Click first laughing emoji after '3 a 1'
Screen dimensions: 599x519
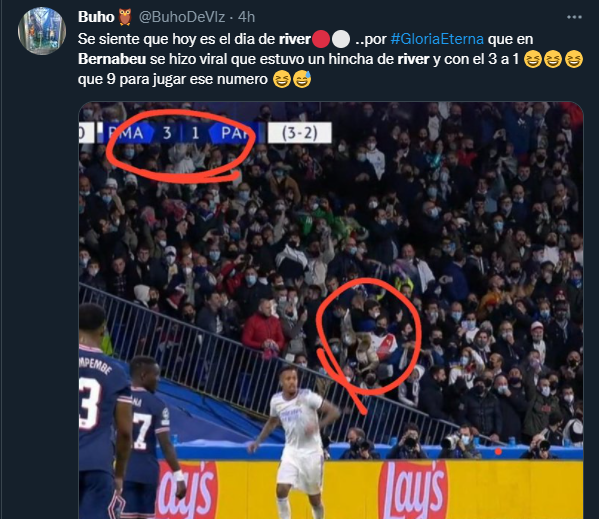click(x=533, y=60)
